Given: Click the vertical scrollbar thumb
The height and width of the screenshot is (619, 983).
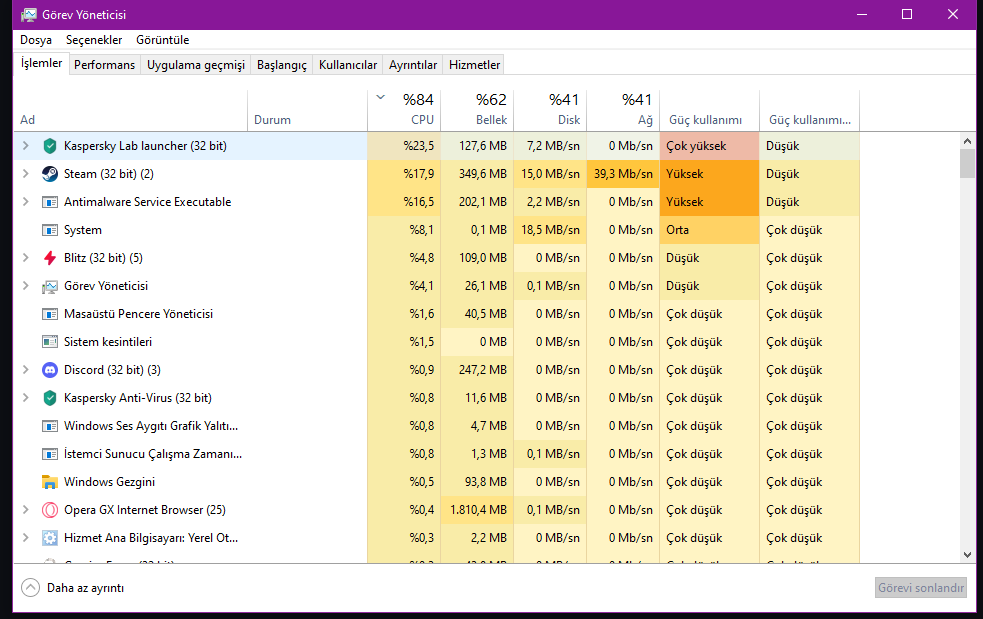Looking at the screenshot, I should click(967, 164).
